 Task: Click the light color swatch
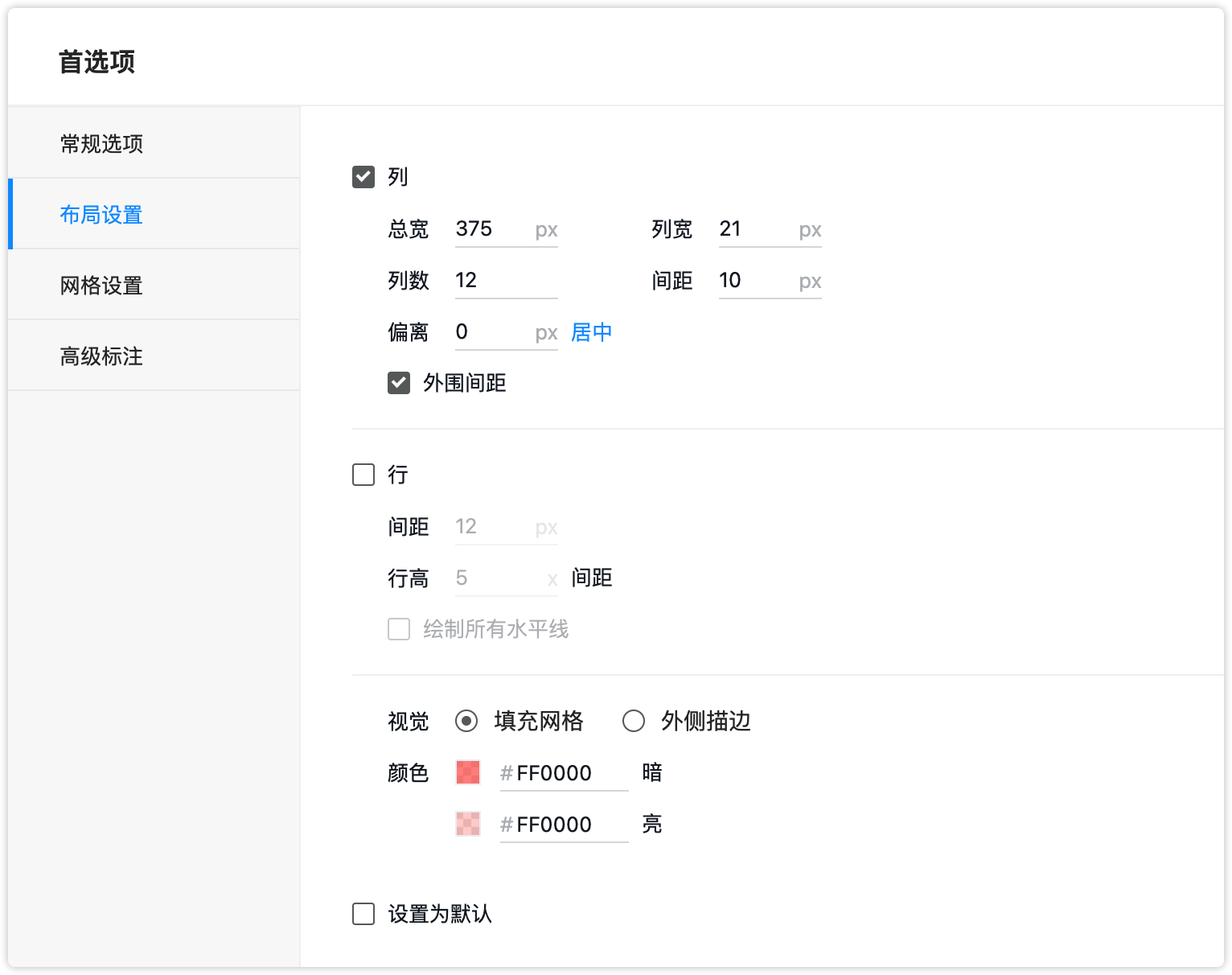click(x=468, y=824)
